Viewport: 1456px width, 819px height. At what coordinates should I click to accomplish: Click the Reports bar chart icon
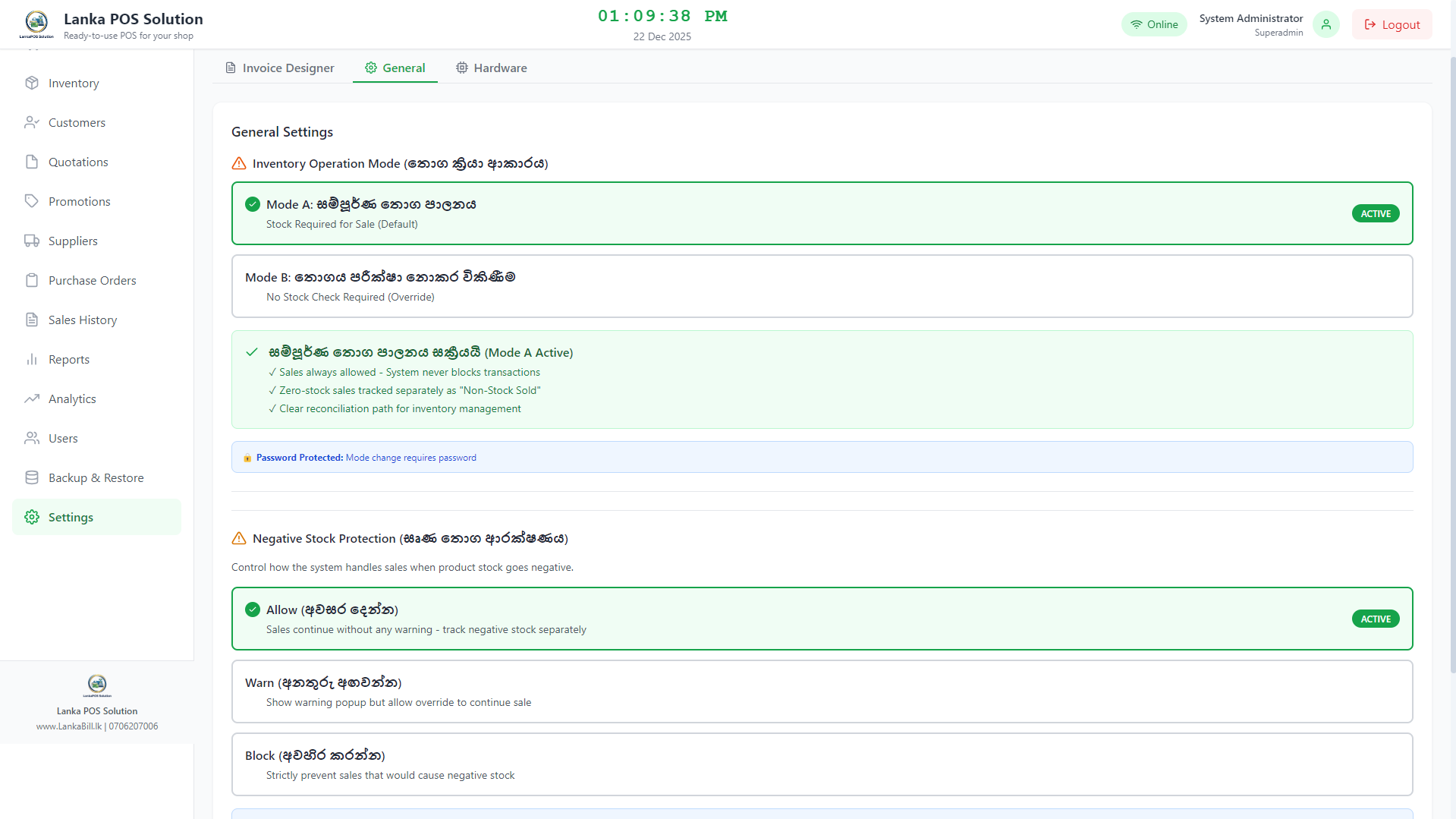pyautogui.click(x=32, y=359)
